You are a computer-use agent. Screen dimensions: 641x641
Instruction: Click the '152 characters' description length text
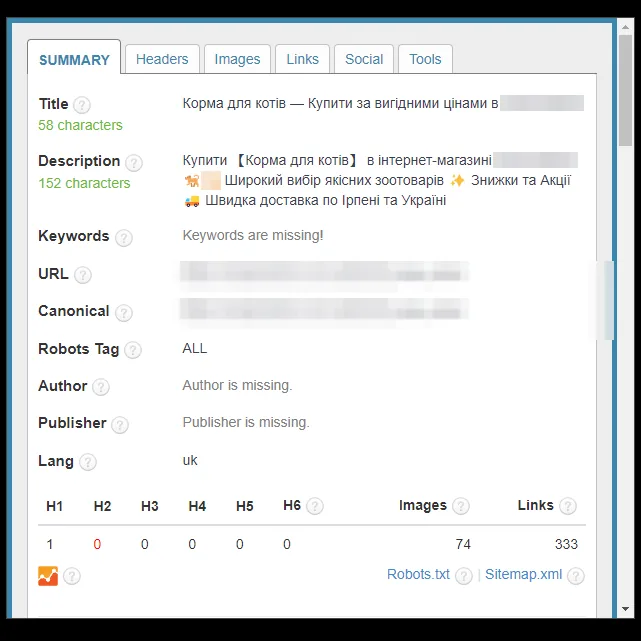point(84,183)
